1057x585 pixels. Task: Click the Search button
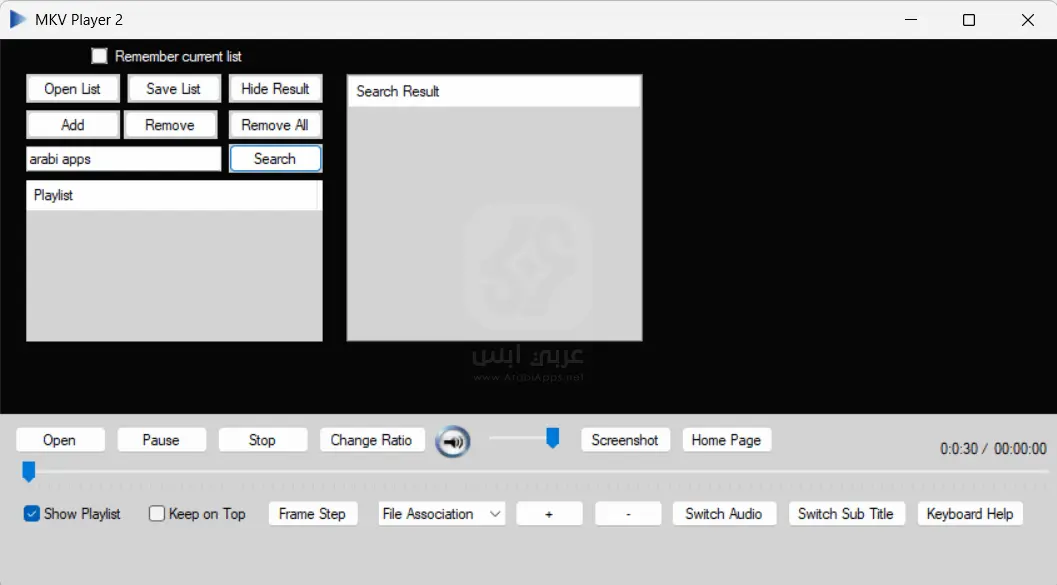coord(275,159)
